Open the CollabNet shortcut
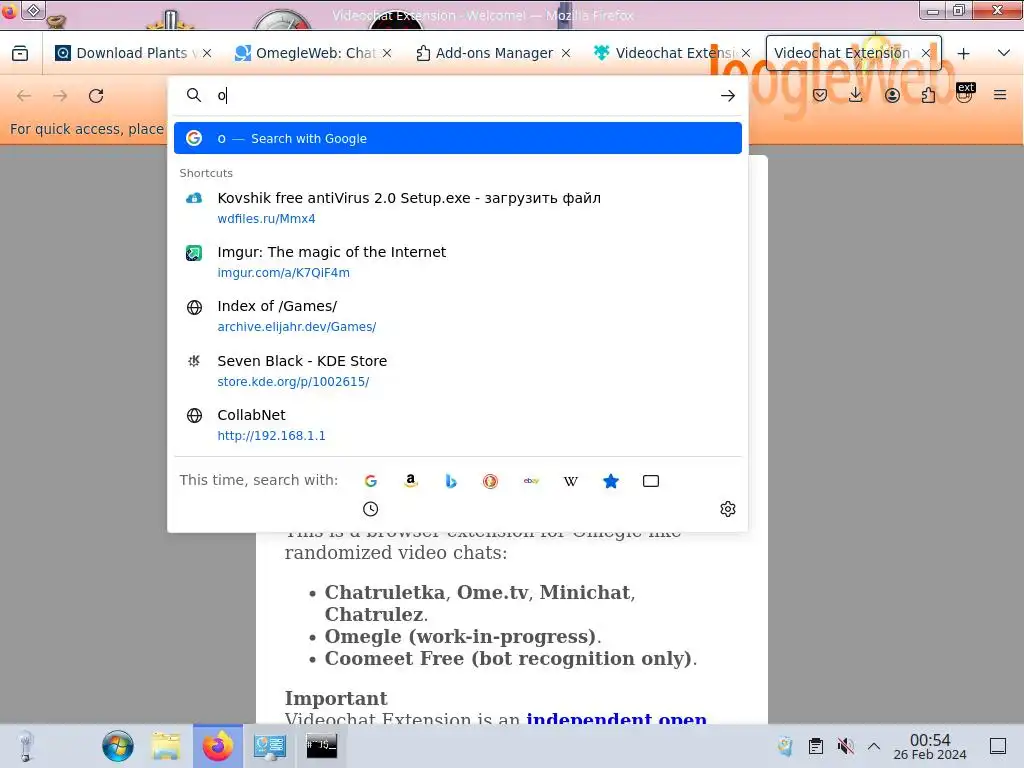This screenshot has width=1024, height=768. pos(458,425)
